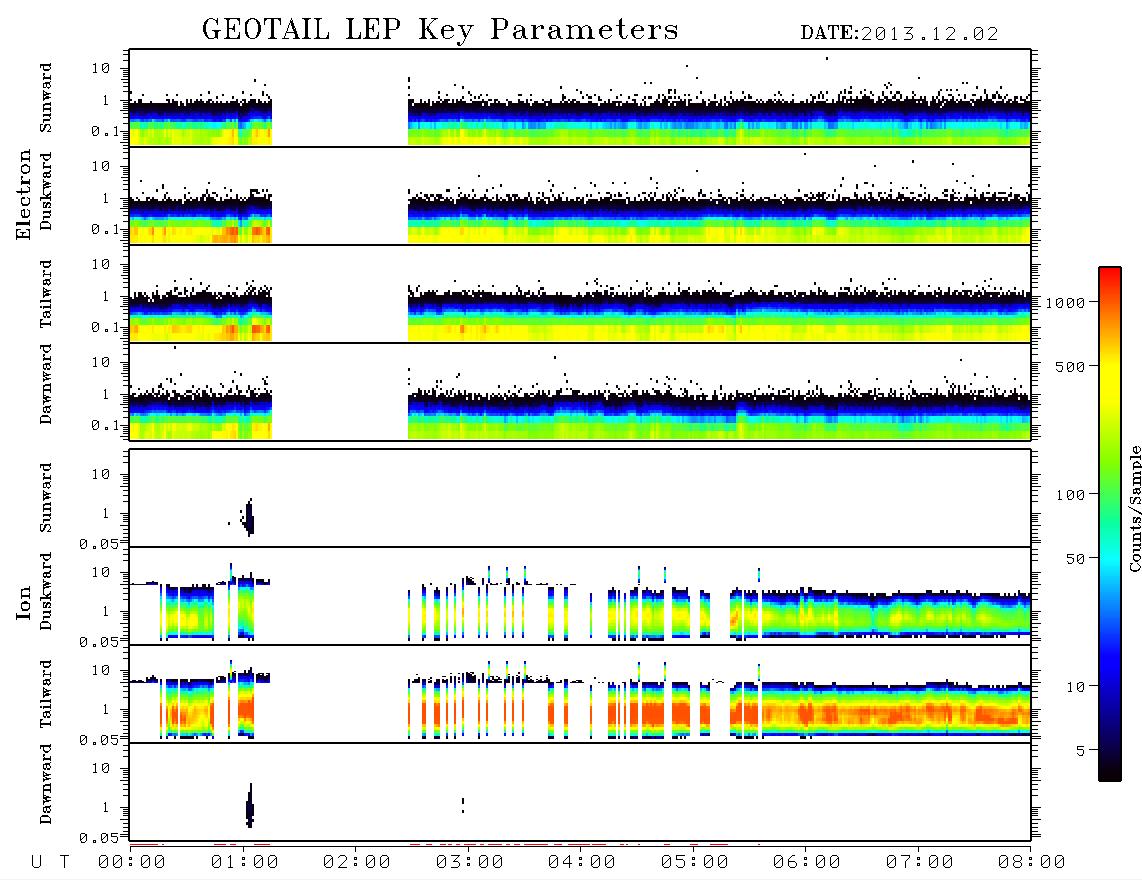
Task: Click the 06:00 time tick label
Action: [807, 862]
